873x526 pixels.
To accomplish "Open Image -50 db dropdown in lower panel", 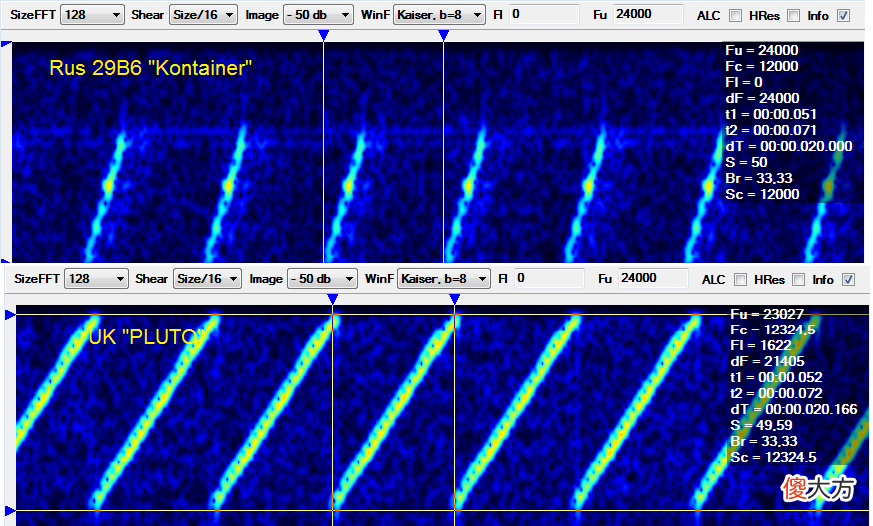I will click(322, 279).
